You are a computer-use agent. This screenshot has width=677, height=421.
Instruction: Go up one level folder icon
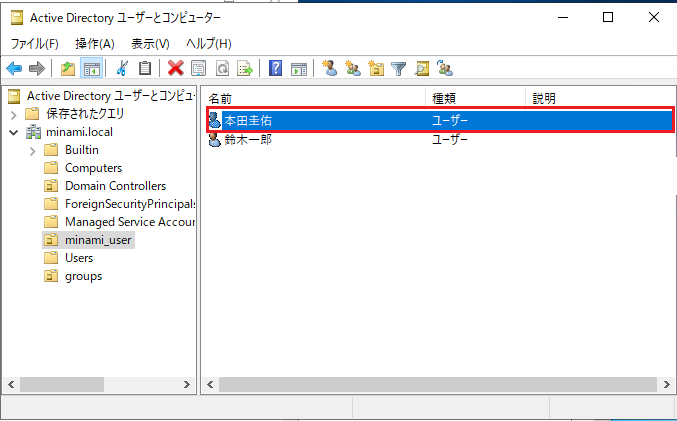point(68,68)
